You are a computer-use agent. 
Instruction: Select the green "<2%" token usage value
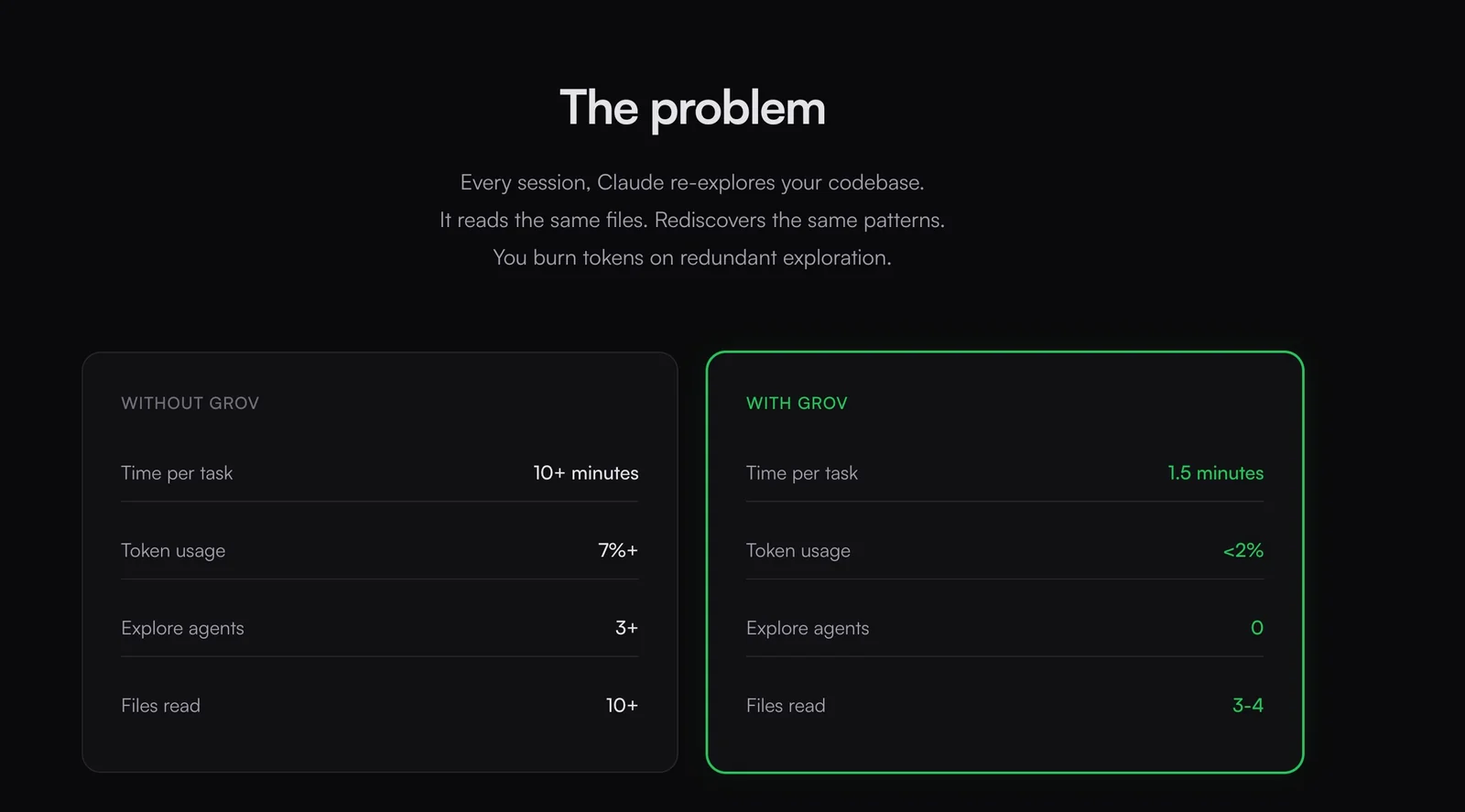1243,550
